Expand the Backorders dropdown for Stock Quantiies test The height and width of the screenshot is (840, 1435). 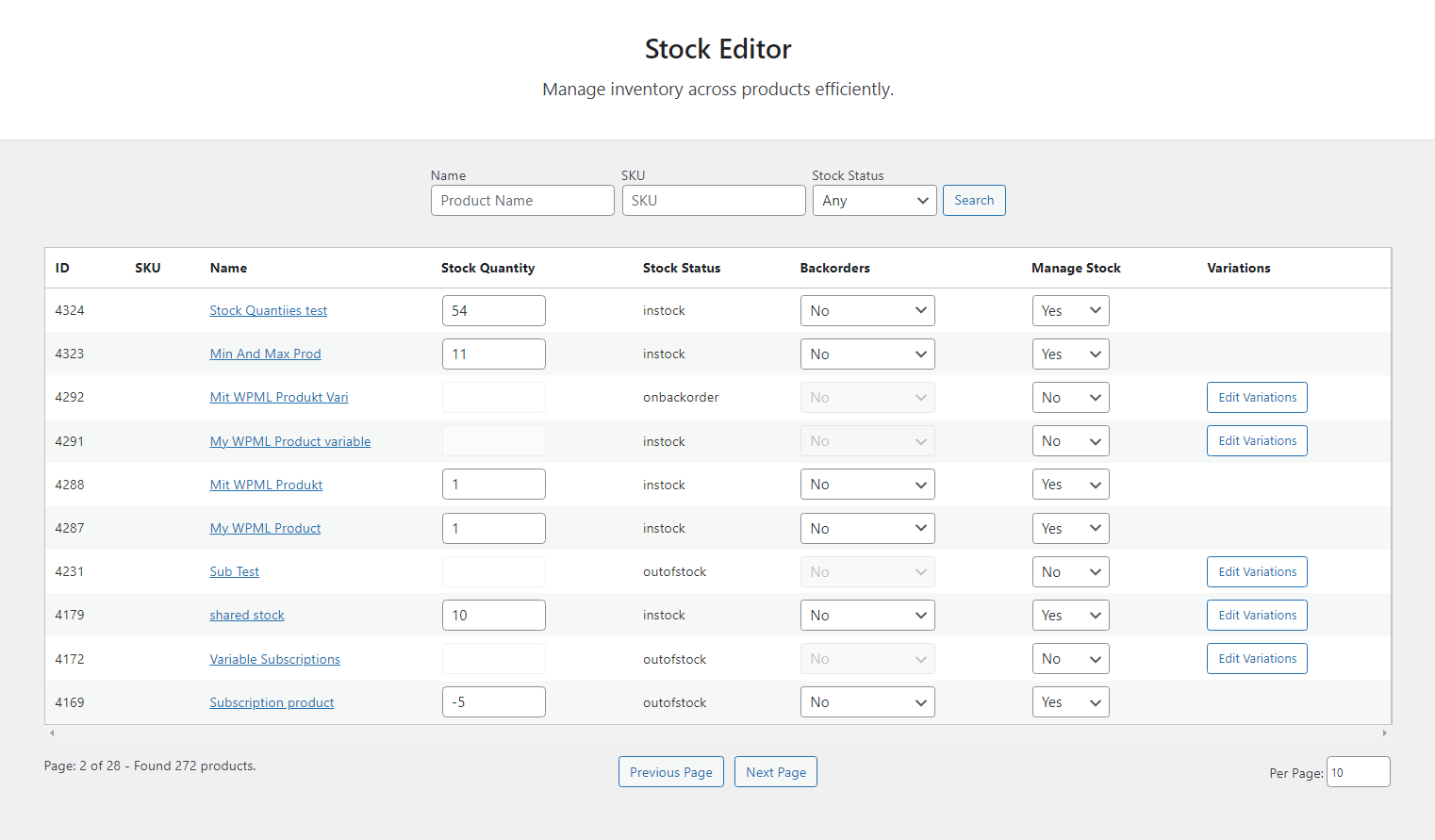866,310
